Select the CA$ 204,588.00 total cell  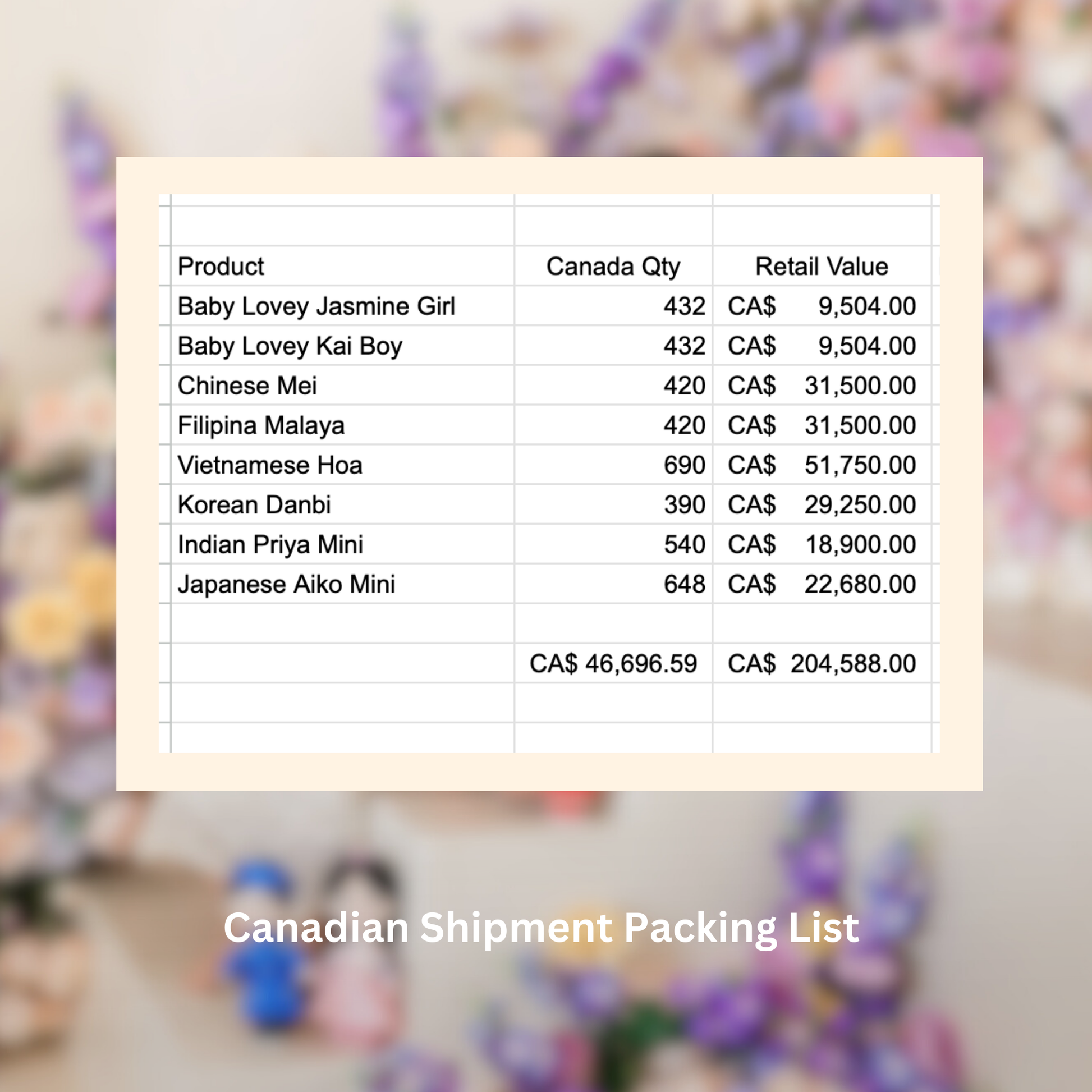pos(822,663)
